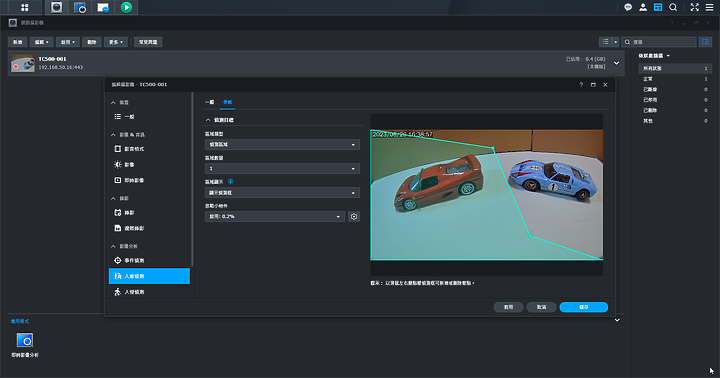Open 入侵偵測 intrusion detection sidebar item

(x=149, y=292)
